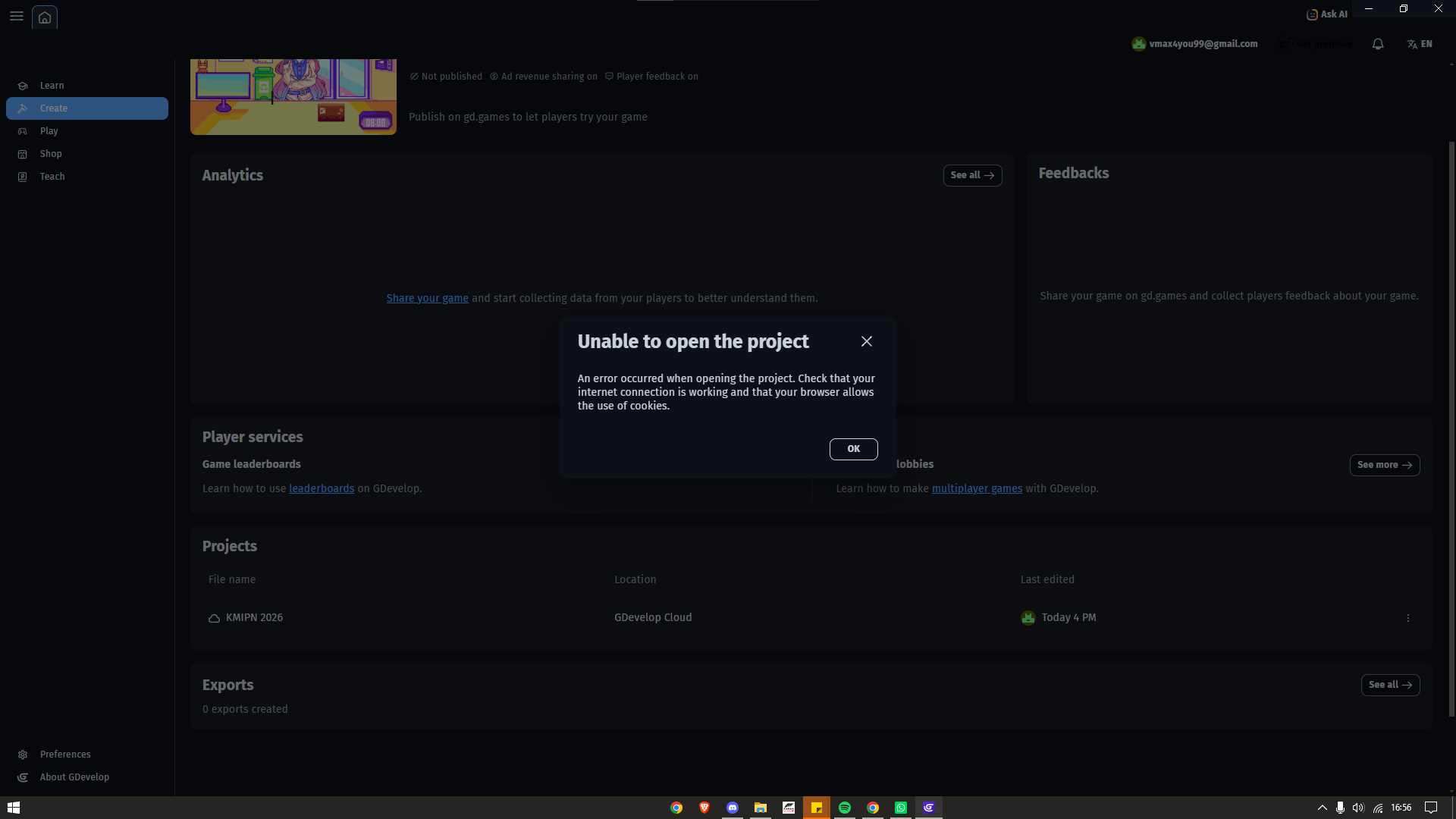Screen dimensions: 1456x819
Task: Confirm the error with OK
Action: (x=854, y=449)
